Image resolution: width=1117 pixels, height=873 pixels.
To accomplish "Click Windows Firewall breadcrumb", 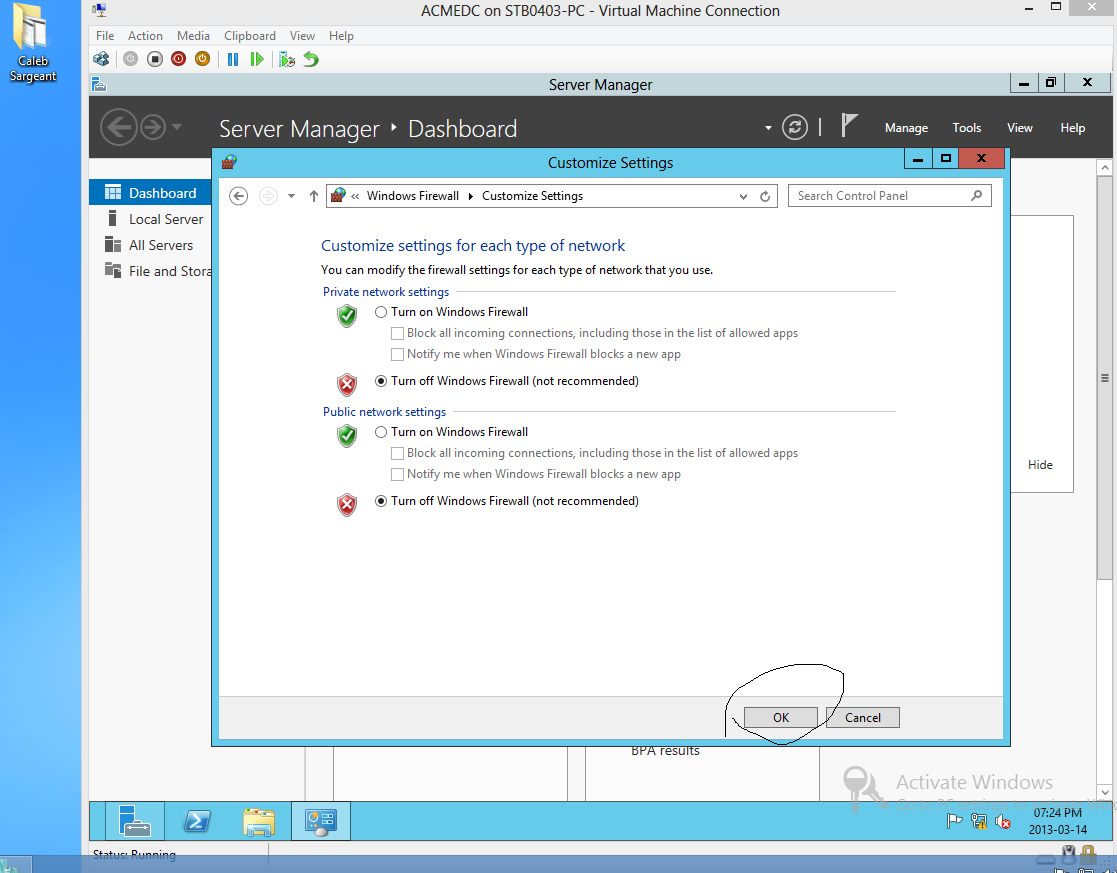I will tap(412, 196).
